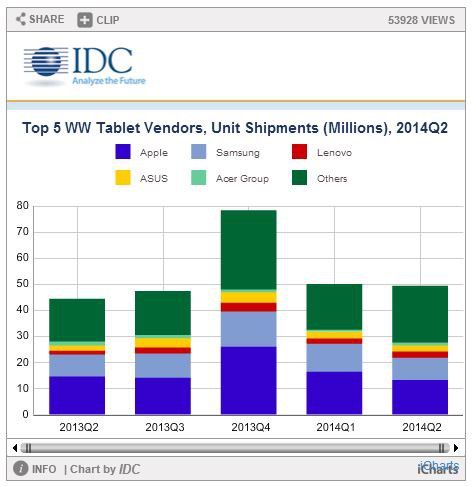Click the IDC globe logo
The height and width of the screenshot is (487, 475).
point(46,62)
